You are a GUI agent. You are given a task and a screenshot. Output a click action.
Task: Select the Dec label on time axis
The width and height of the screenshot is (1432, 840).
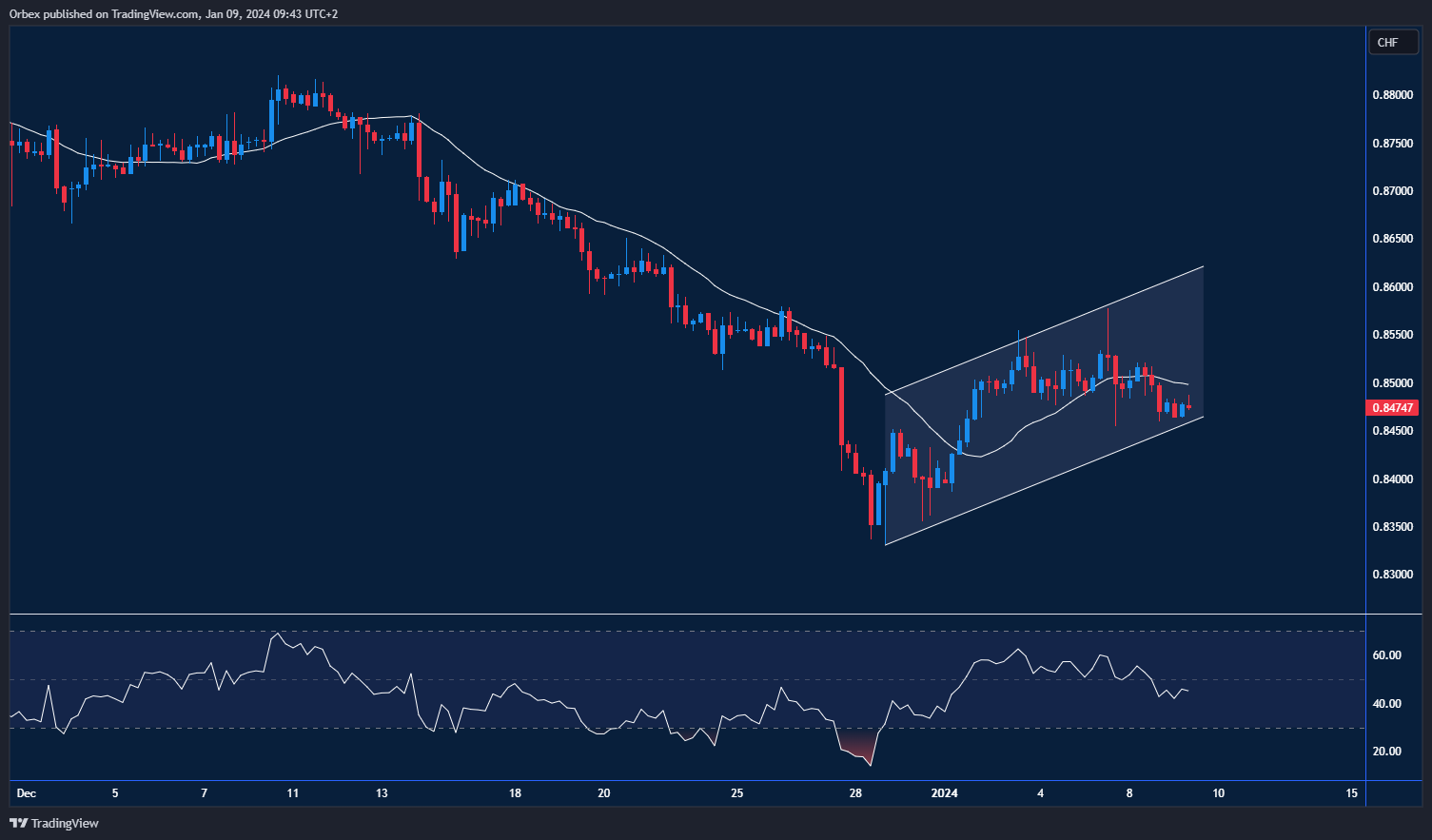(26, 792)
